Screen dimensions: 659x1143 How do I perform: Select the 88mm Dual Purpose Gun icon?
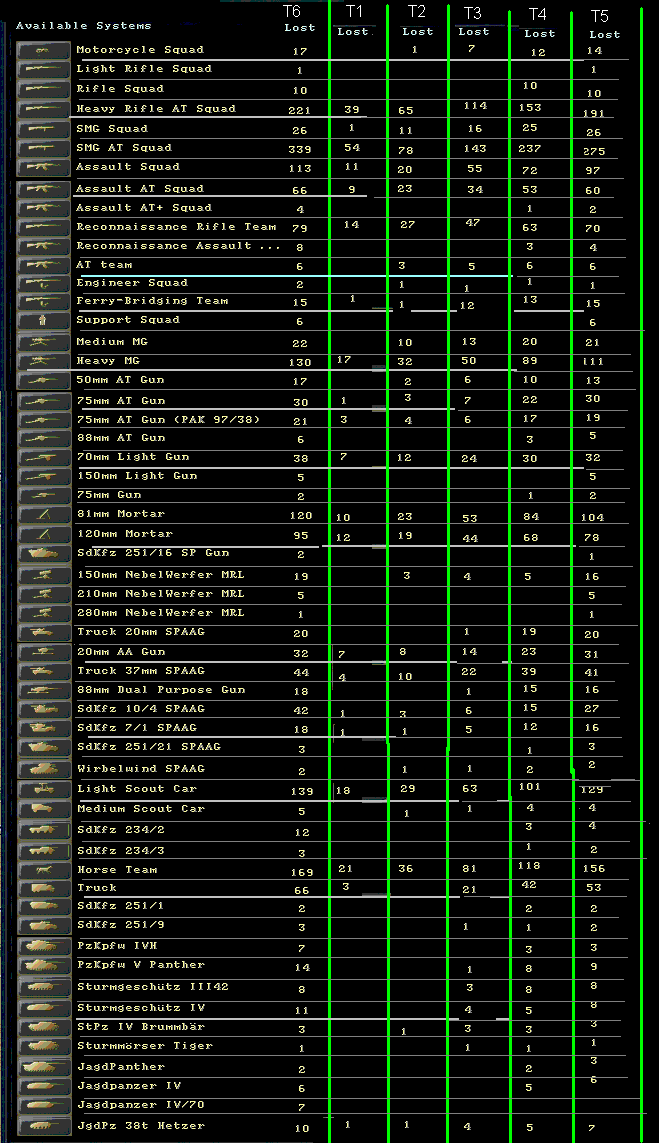(x=43, y=690)
